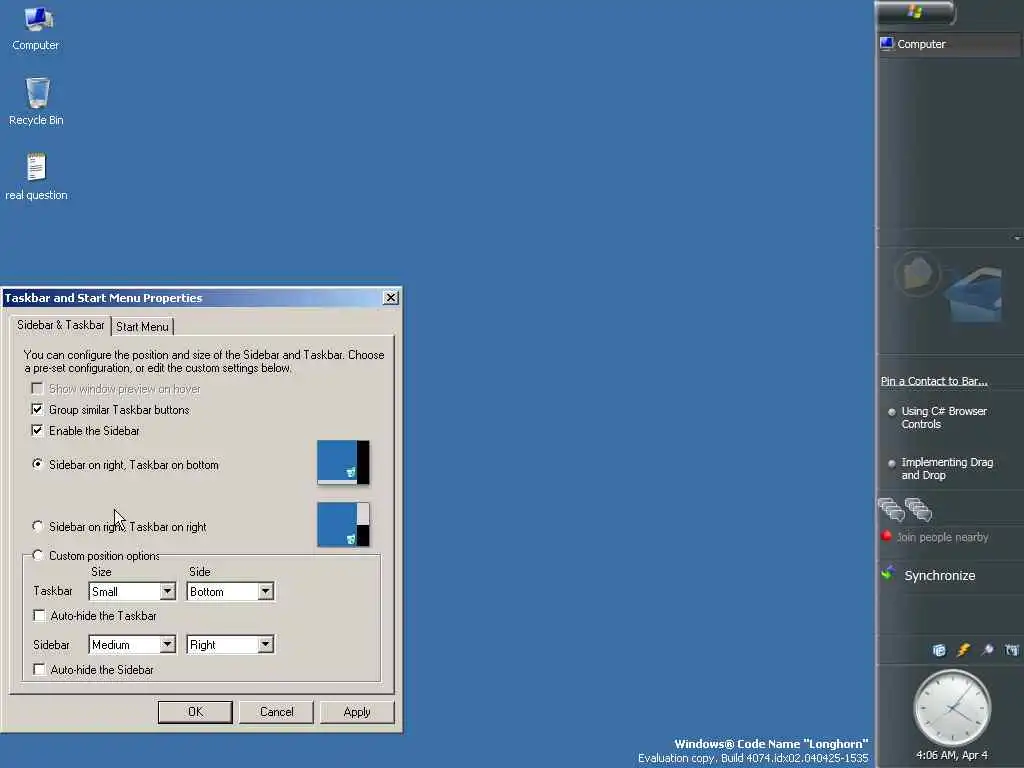
Task: Open the Start button atop the sidebar
Action: pos(915,12)
